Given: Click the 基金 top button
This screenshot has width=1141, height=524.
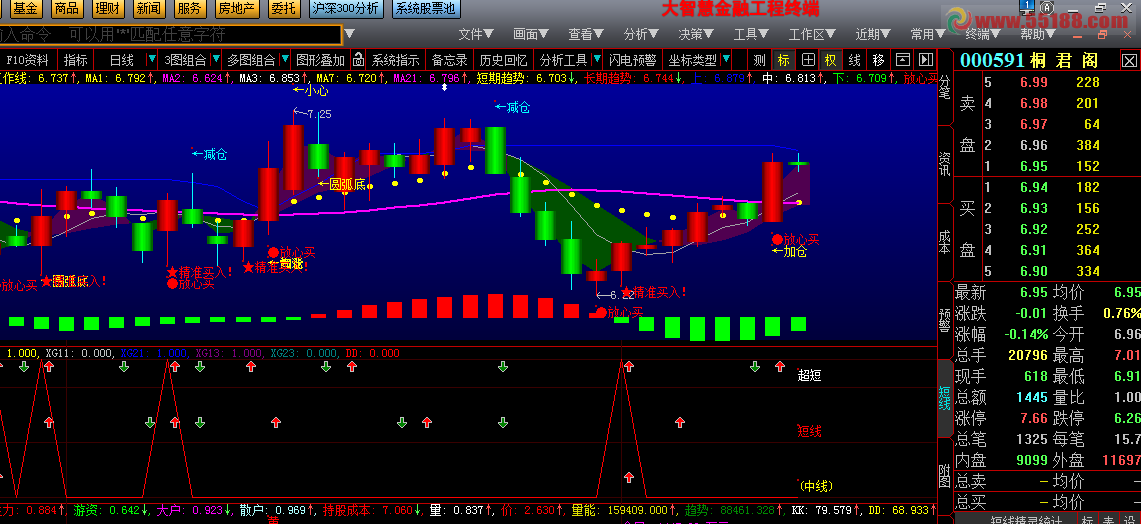Looking at the screenshot, I should 26,9.
